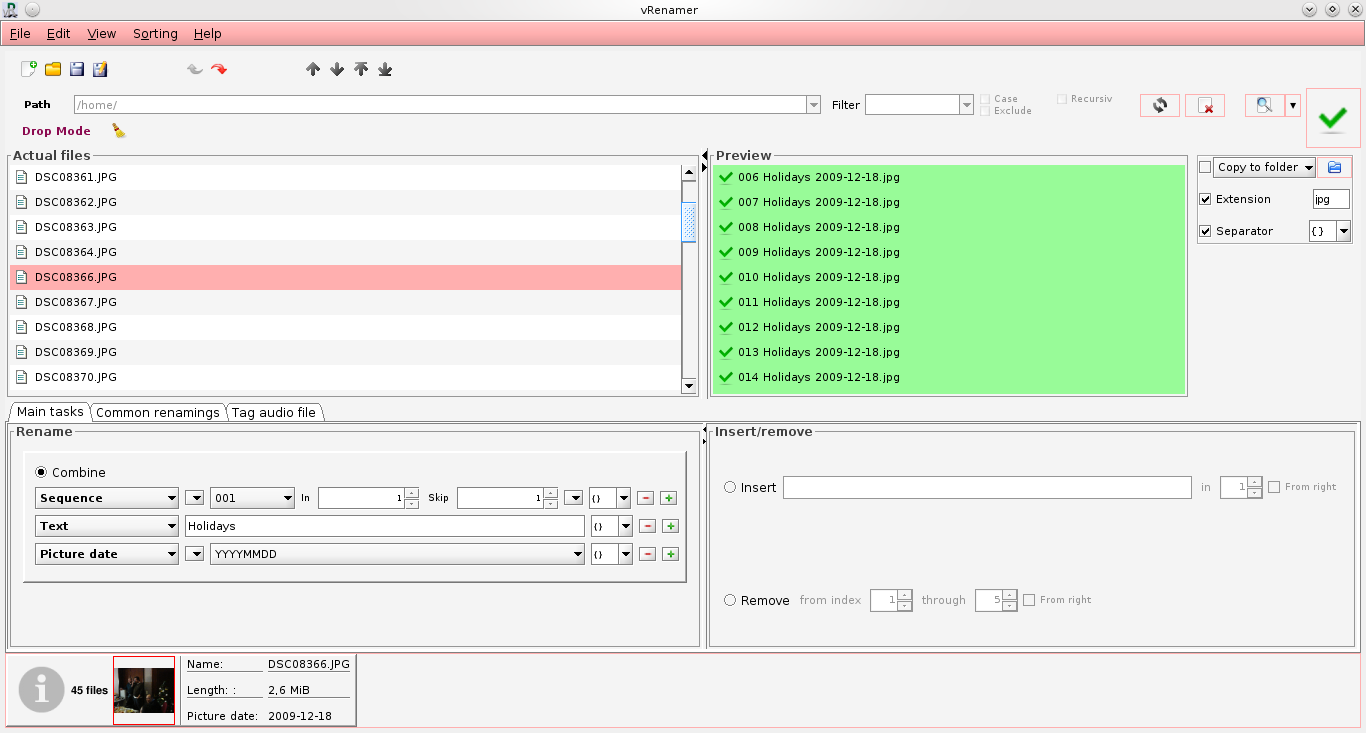1366x733 pixels.
Task: Add a row after Picture date
Action: 670,554
